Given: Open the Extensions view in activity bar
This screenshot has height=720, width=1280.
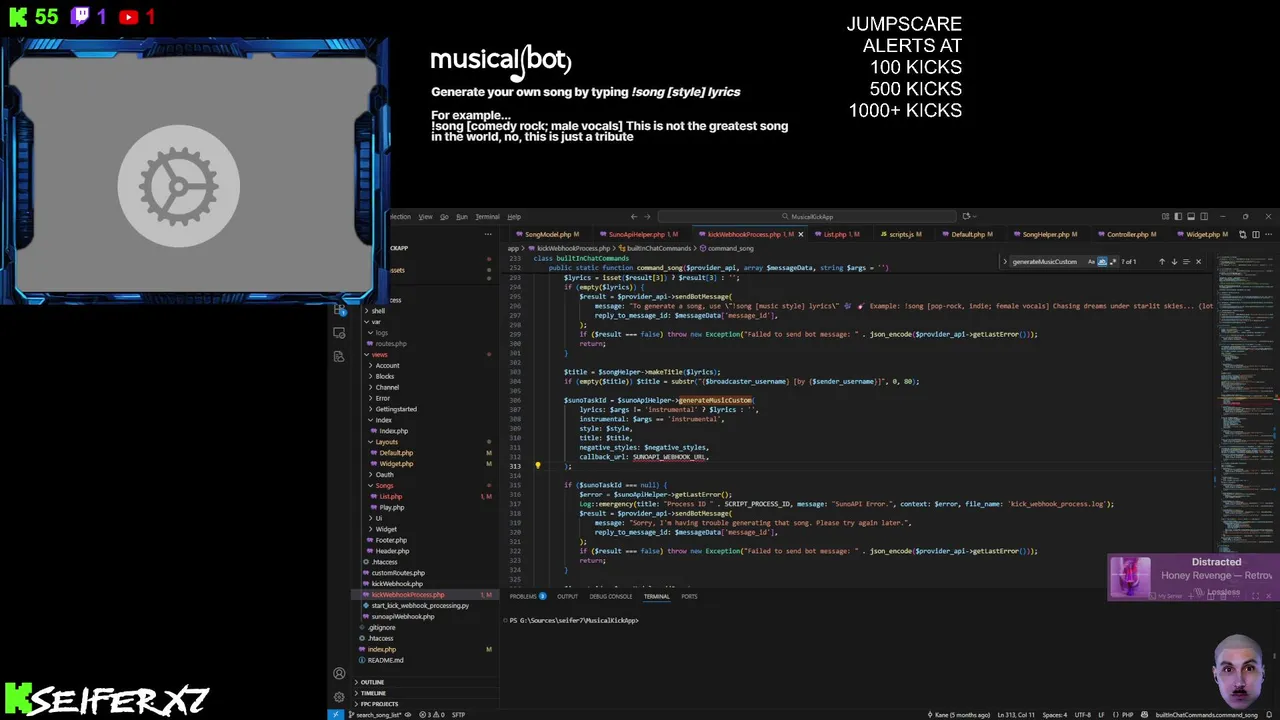Looking at the screenshot, I should [339, 309].
